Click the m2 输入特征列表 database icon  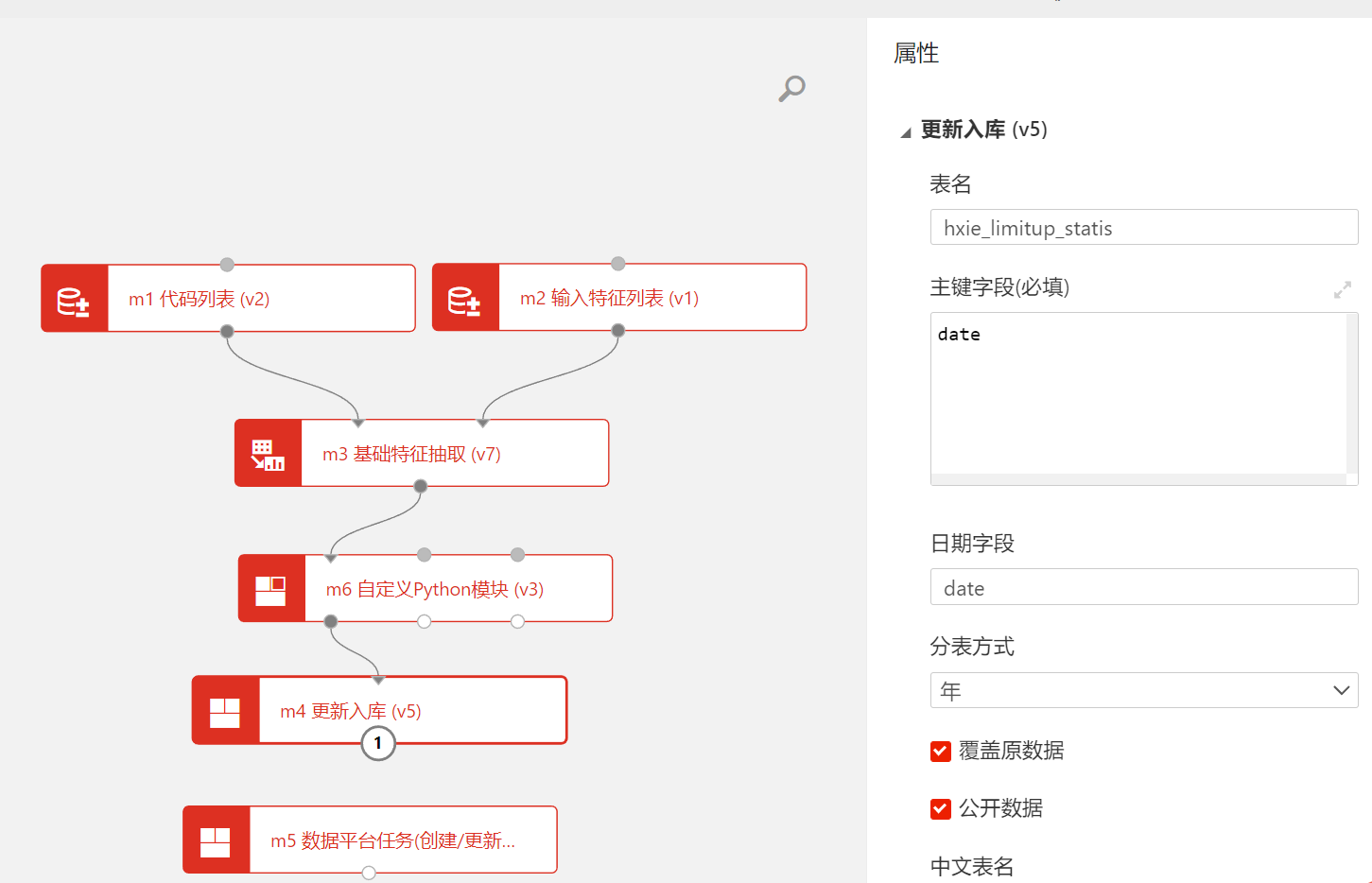click(464, 298)
